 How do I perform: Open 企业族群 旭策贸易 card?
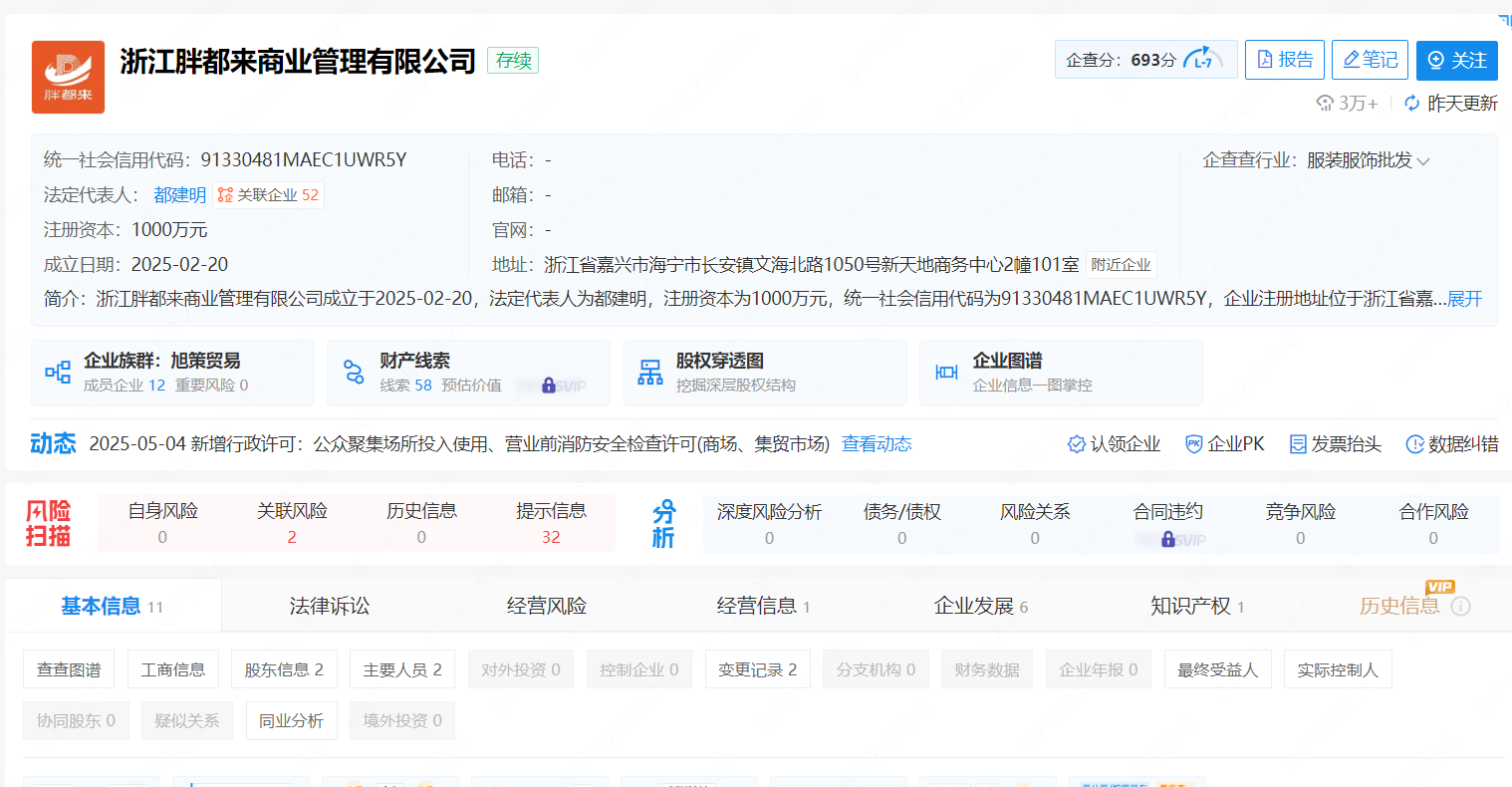click(172, 373)
